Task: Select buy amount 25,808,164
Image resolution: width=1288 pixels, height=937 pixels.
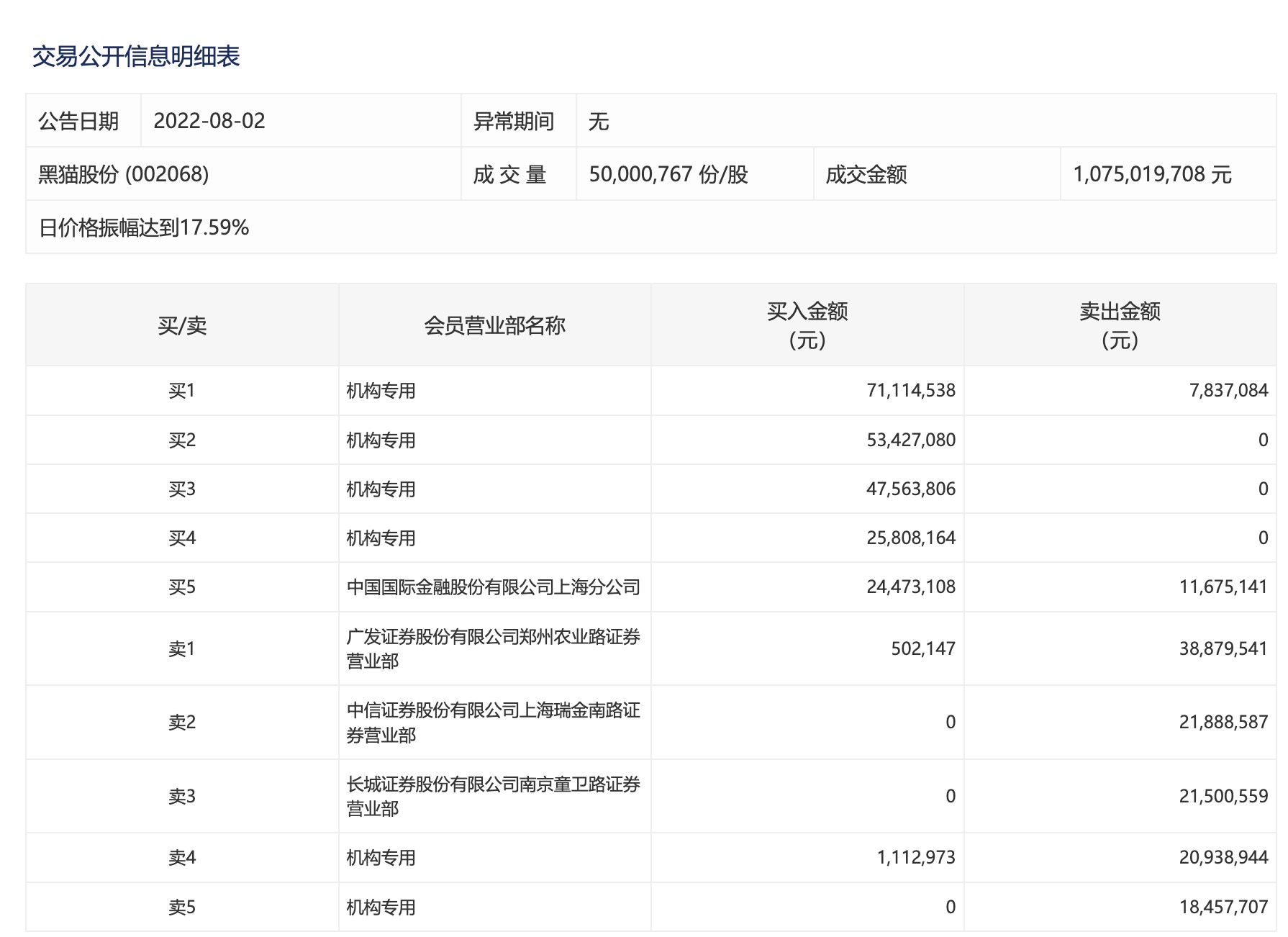Action: pos(911,538)
